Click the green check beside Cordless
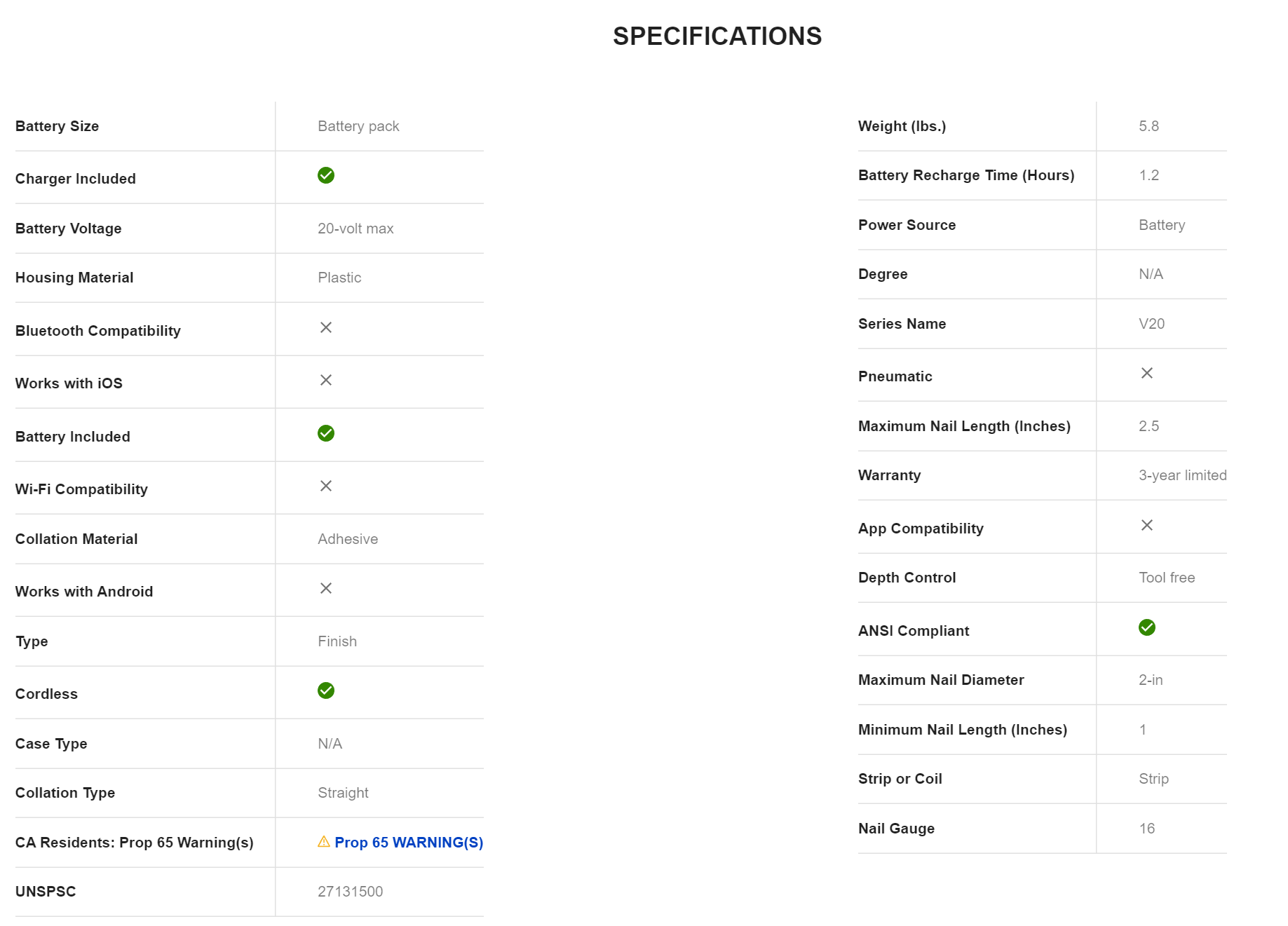1288x926 pixels. click(326, 690)
